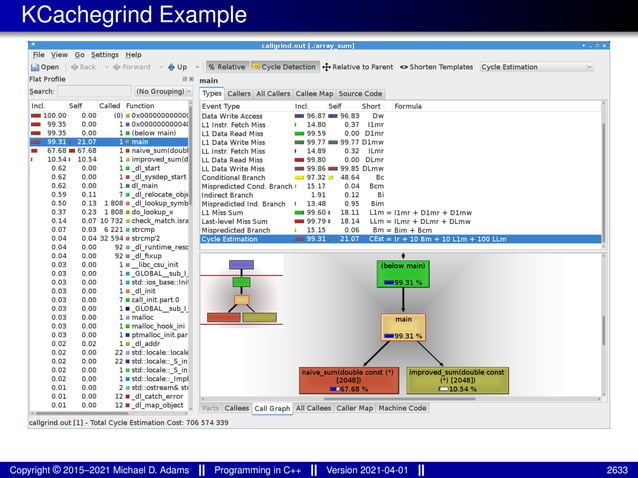The height and width of the screenshot is (478, 638).
Task: Sort the function list by Called column
Action: pyautogui.click(x=109, y=106)
